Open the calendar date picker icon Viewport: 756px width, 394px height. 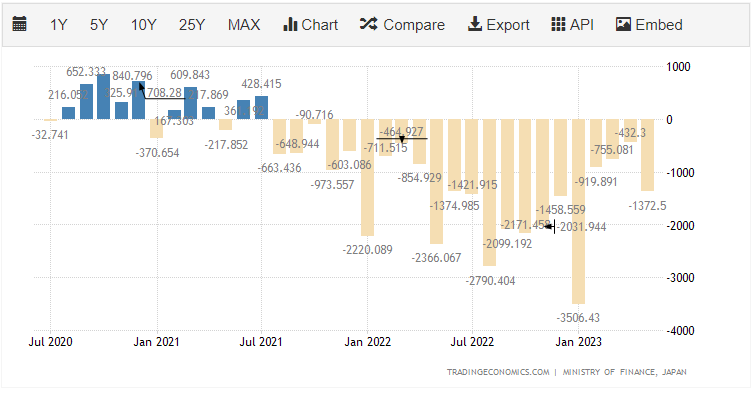coord(19,24)
